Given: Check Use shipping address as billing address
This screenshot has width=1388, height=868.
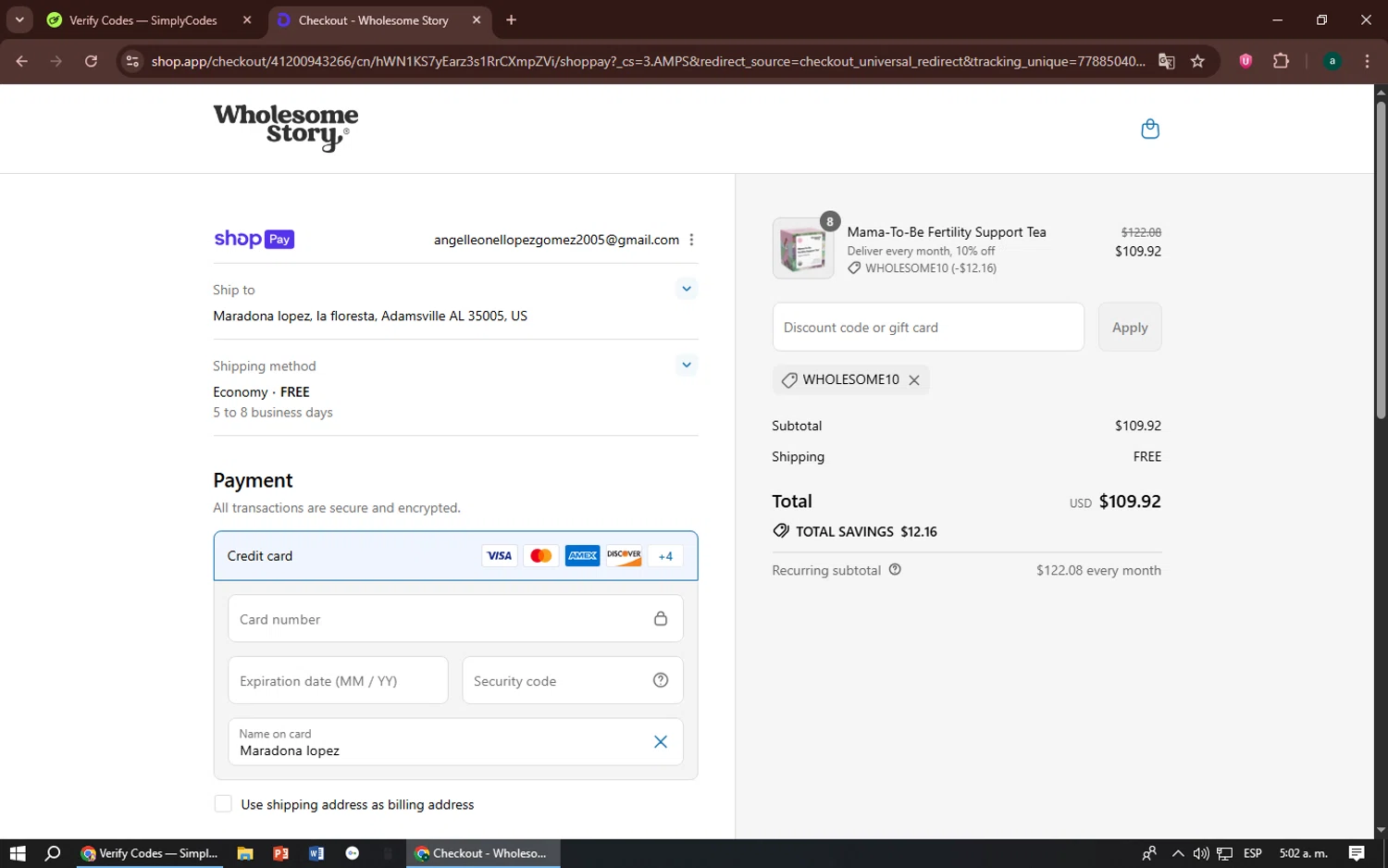Looking at the screenshot, I should tap(223, 804).
